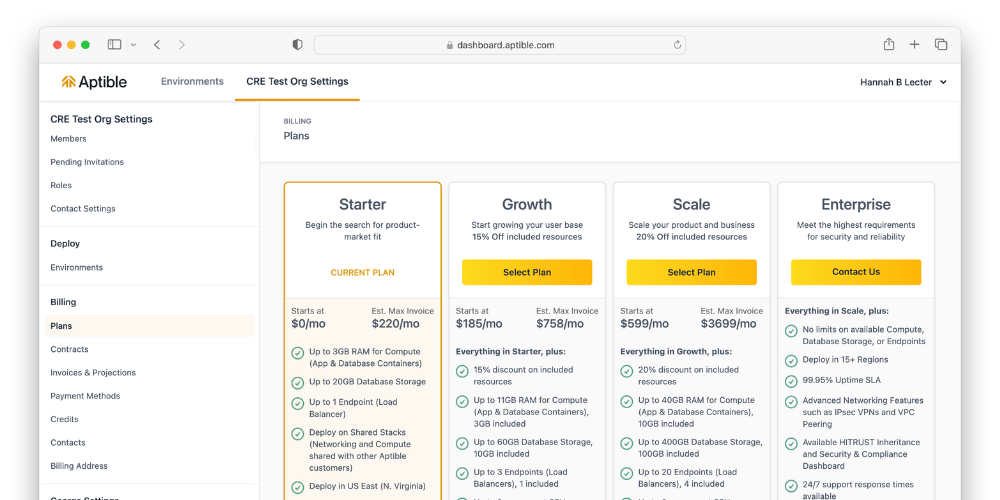Click the check icon beside Available HITRUST Inheritance
Viewport: 1000px width, 500px height.
tap(791, 443)
